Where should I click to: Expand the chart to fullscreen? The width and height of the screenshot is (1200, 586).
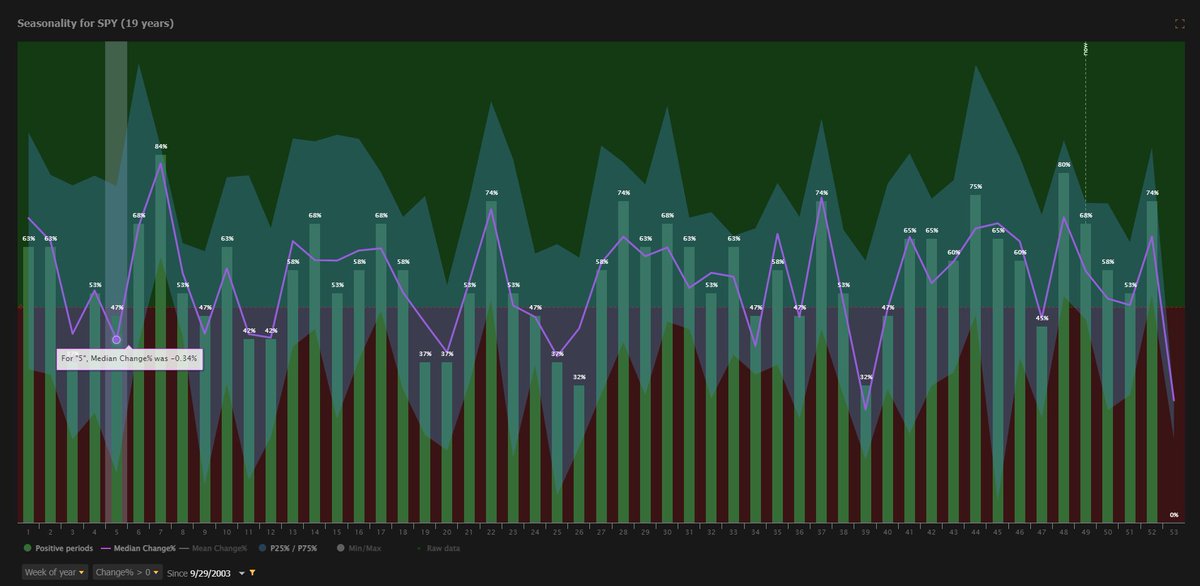[1180, 23]
